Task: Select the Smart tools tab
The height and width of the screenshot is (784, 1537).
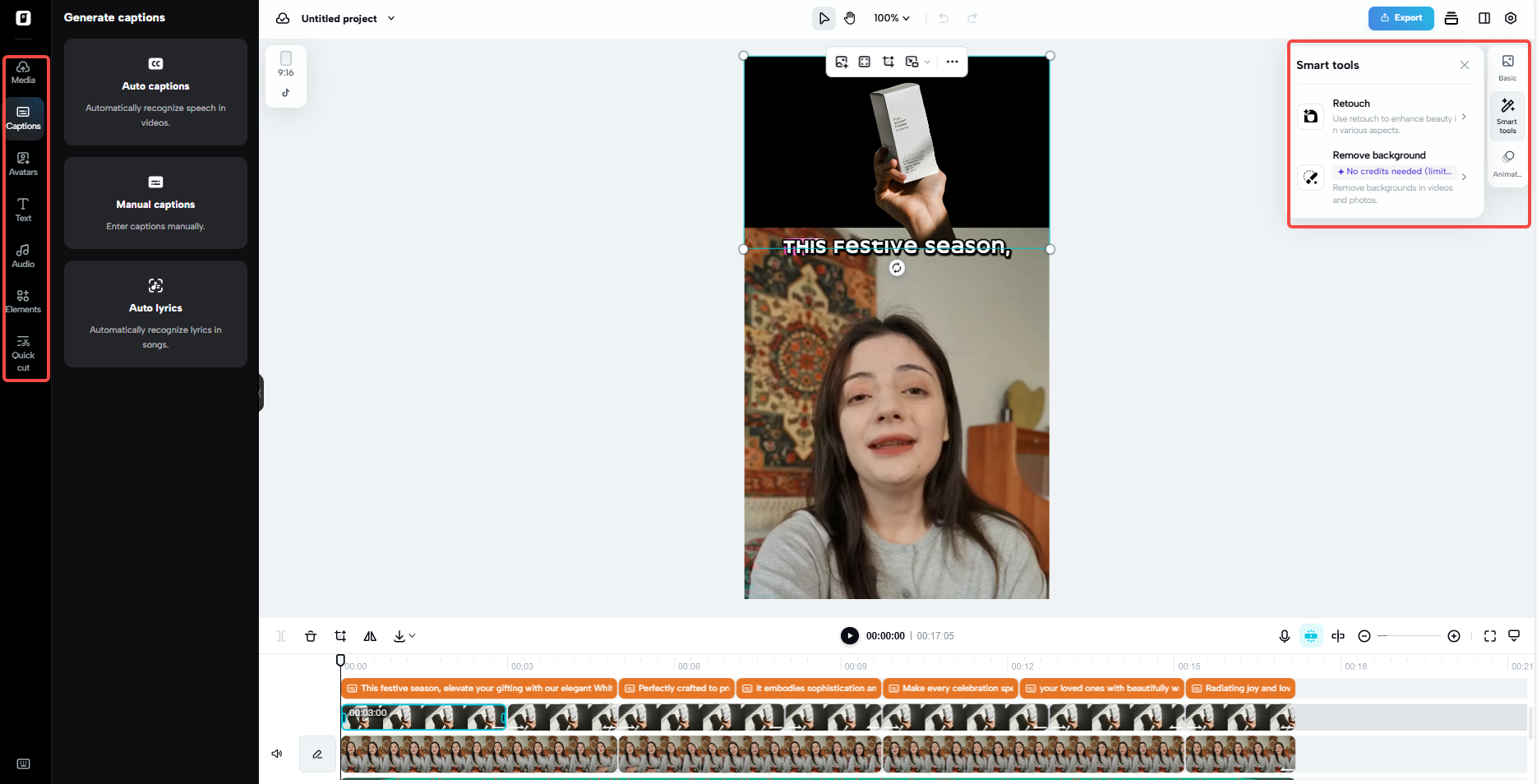Action: point(1507,116)
